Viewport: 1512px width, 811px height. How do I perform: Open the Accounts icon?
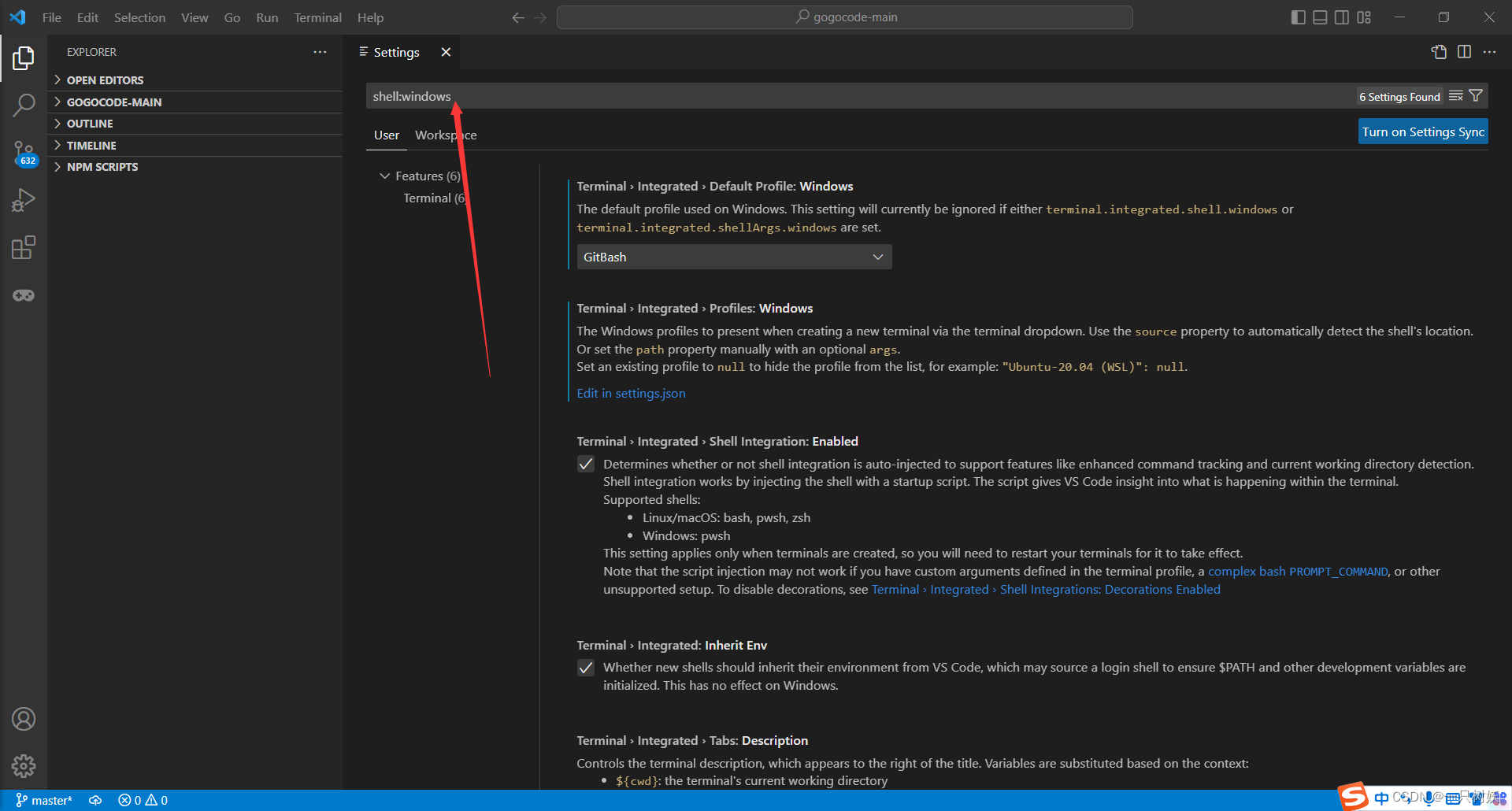24,718
